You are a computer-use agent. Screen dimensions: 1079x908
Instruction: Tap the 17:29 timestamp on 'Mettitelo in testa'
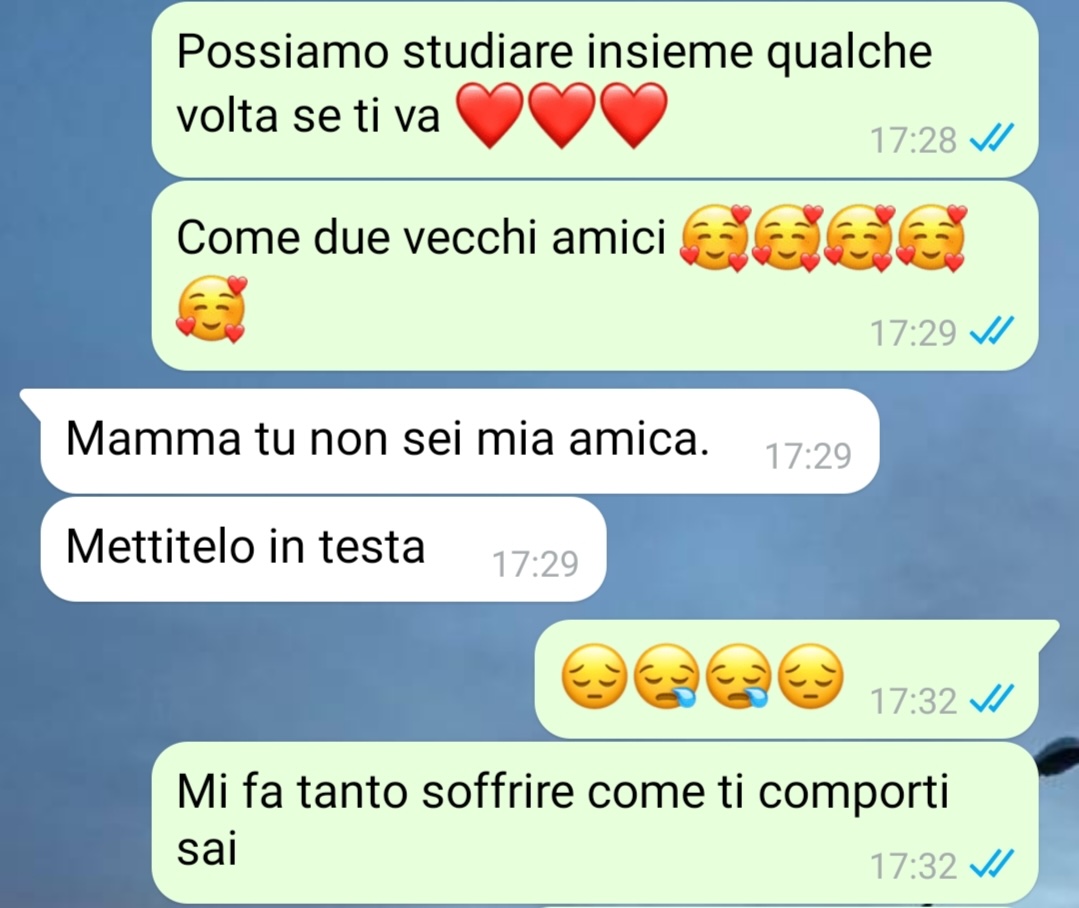(x=535, y=564)
